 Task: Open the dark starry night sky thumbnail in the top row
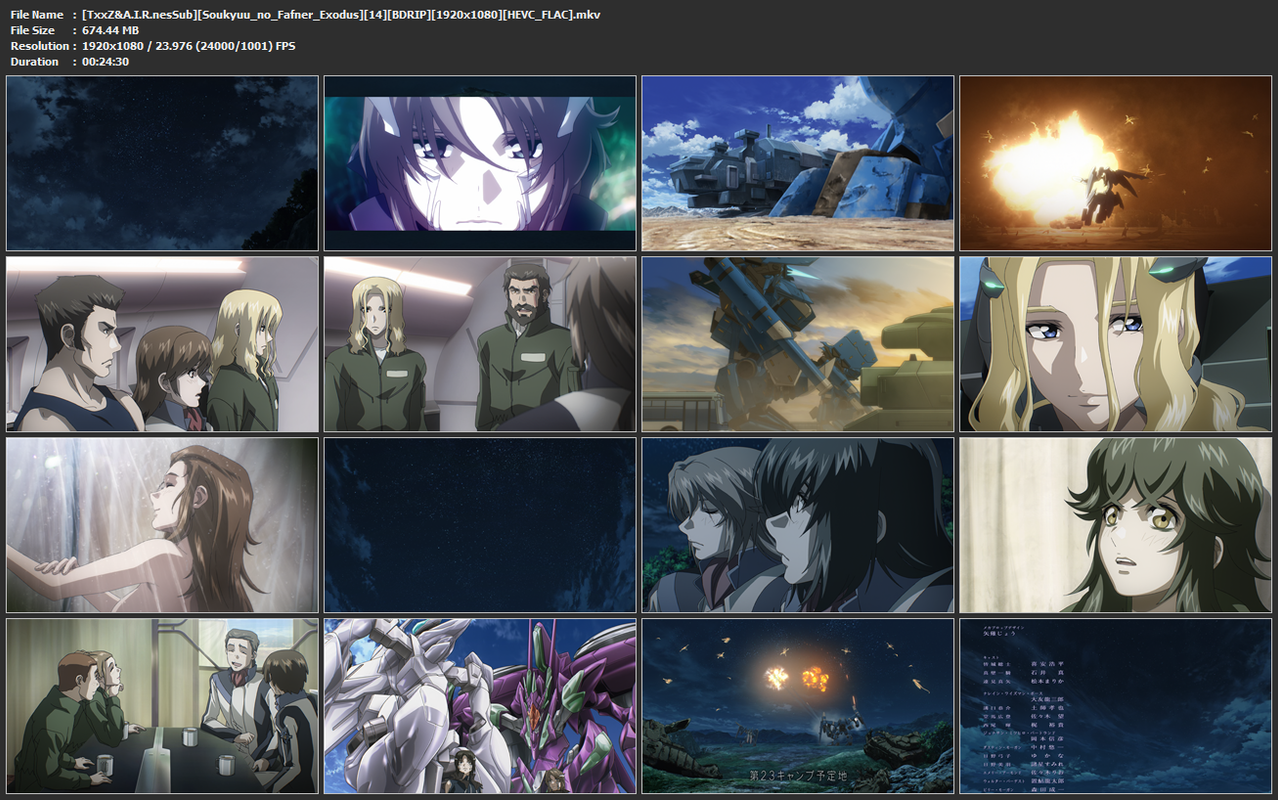(162, 163)
